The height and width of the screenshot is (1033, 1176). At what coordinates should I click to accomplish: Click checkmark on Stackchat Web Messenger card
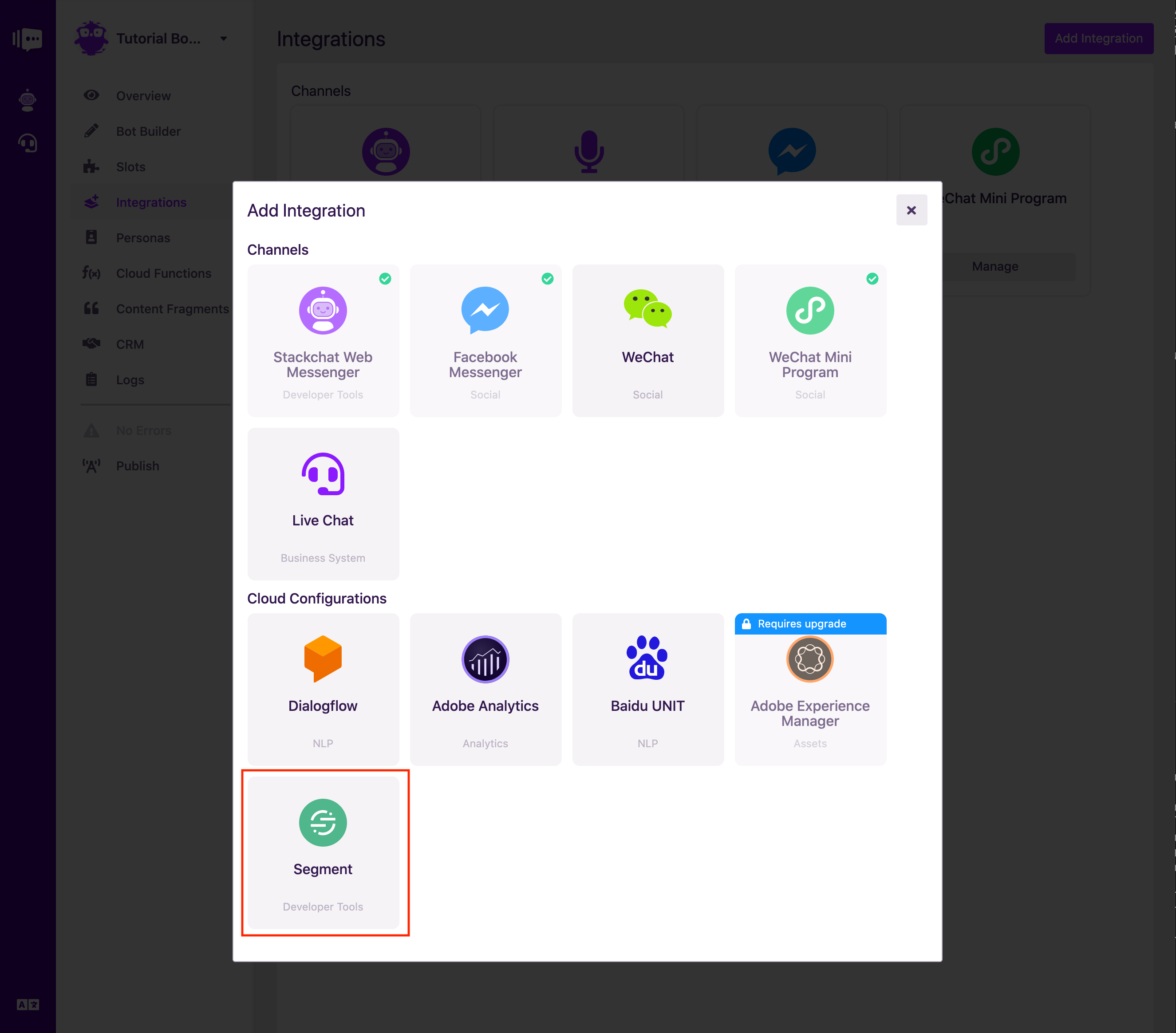pos(385,279)
